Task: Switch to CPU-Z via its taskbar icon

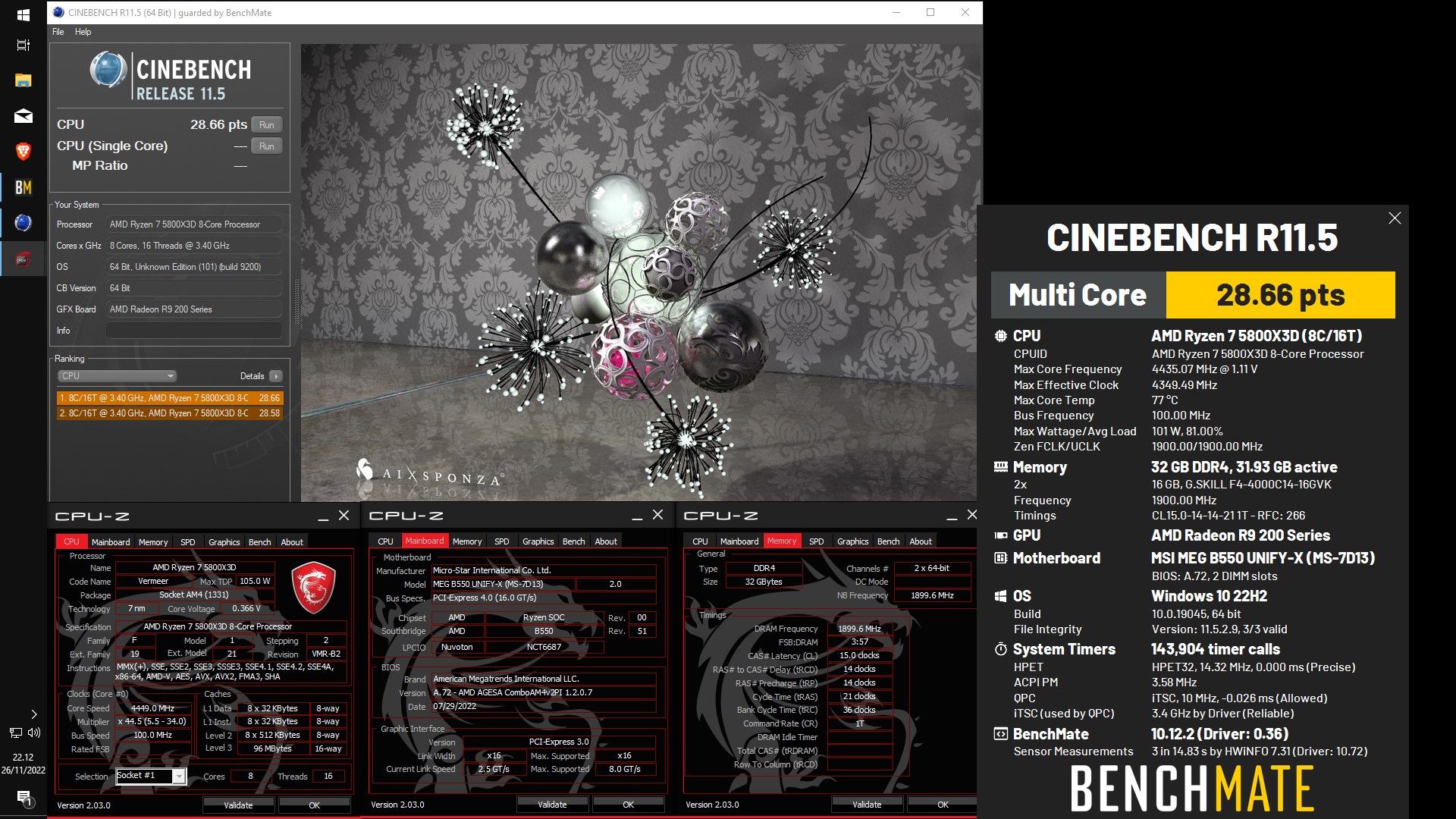Action: coord(23,259)
